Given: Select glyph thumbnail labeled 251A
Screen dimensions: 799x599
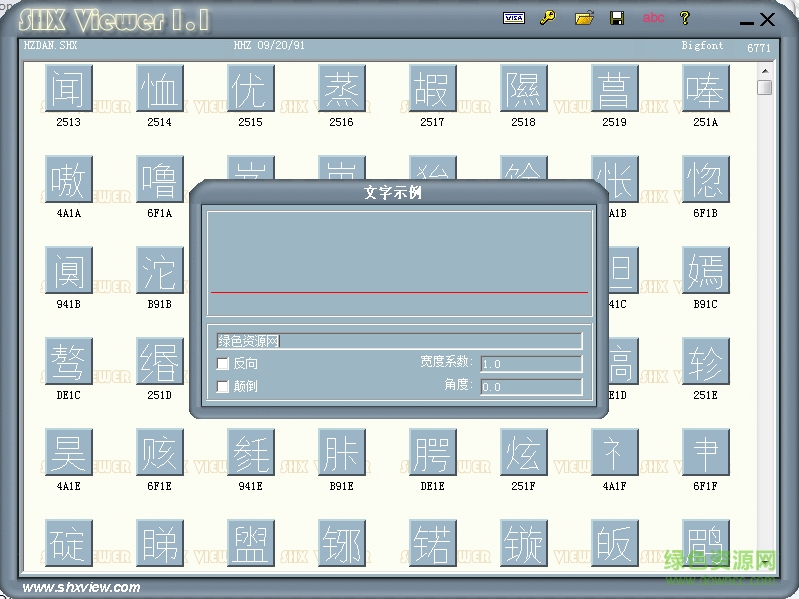Looking at the screenshot, I should [706, 90].
